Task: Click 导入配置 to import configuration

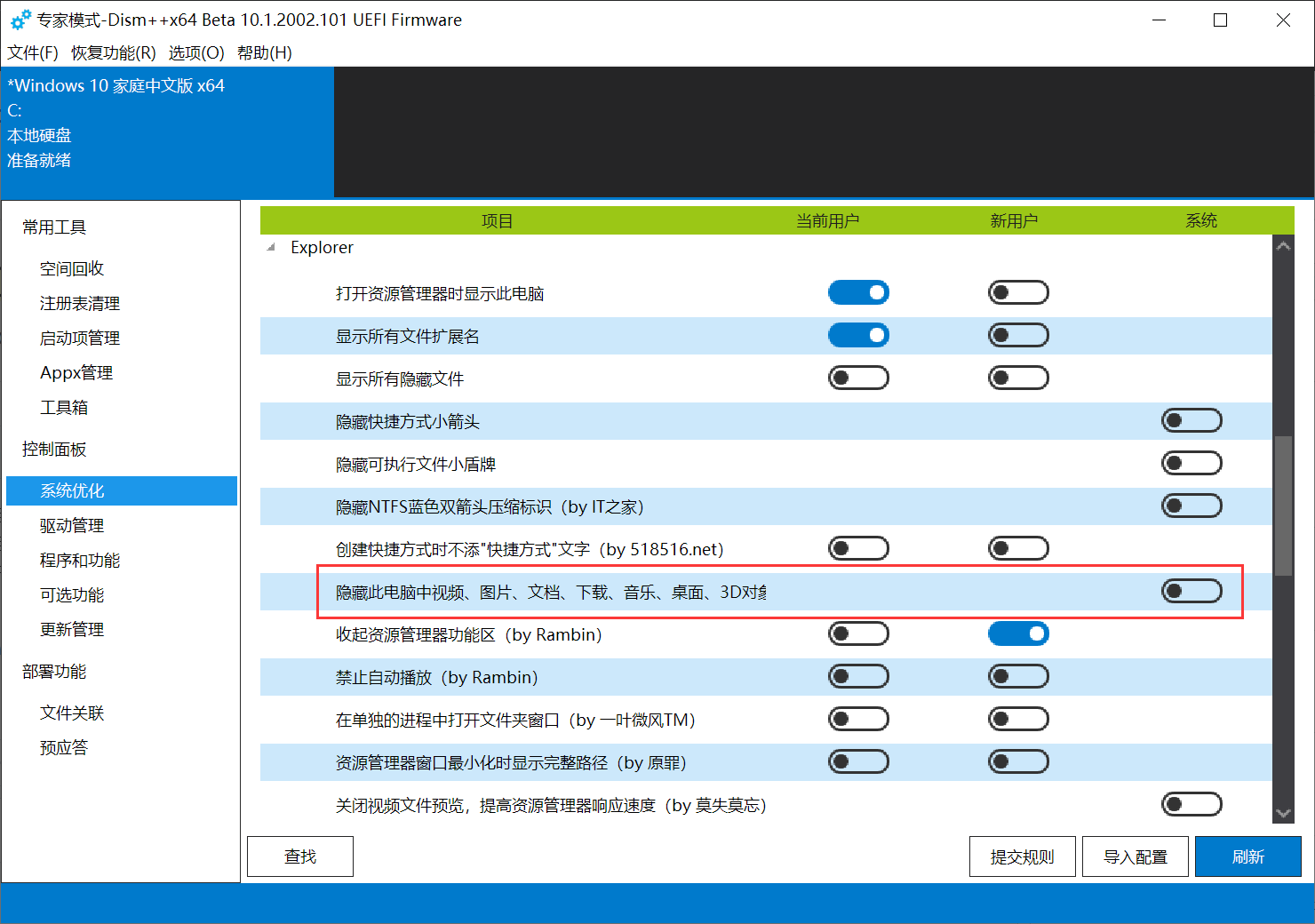Action: (1135, 856)
